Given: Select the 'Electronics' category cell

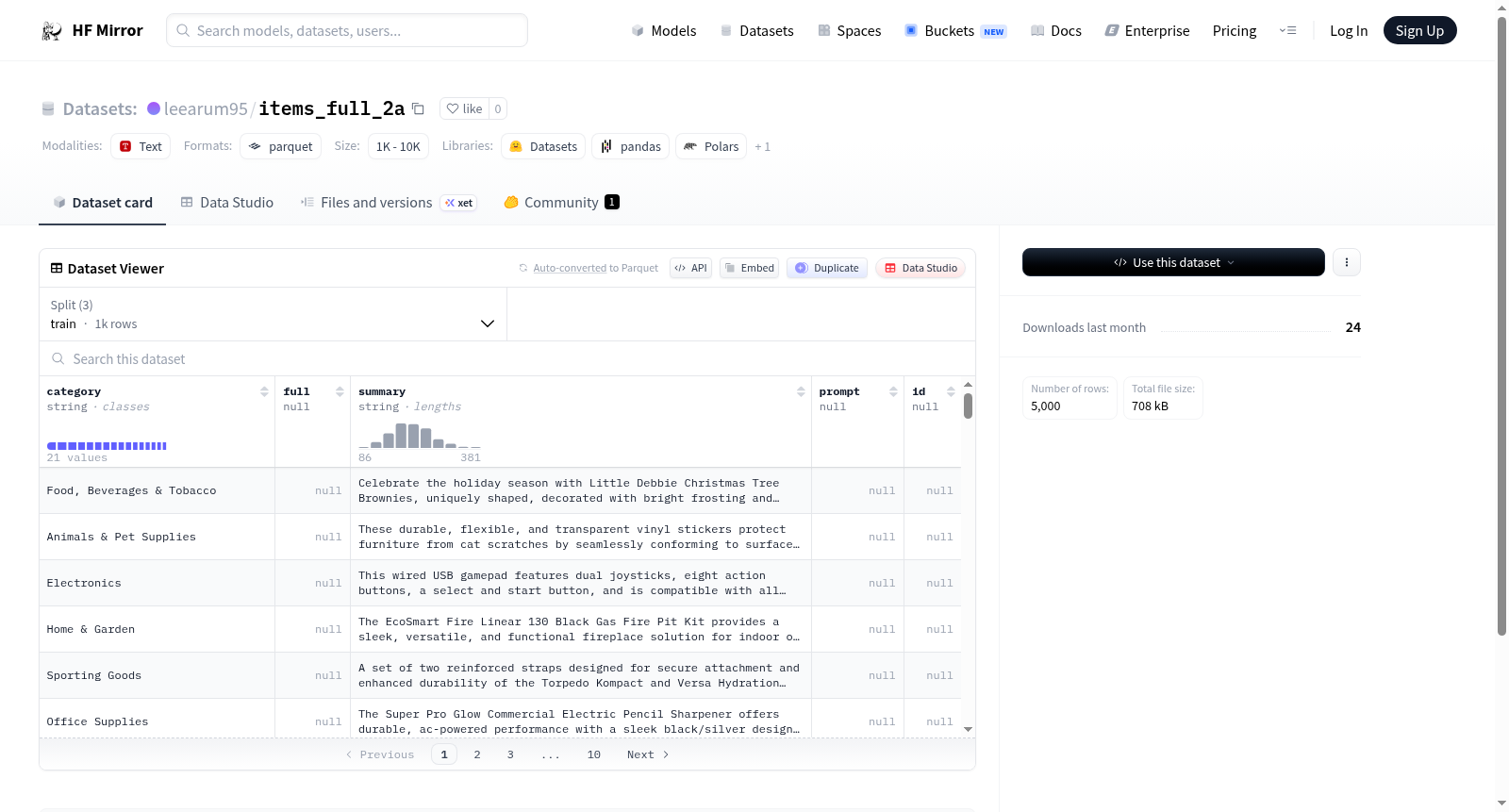Looking at the screenshot, I should pyautogui.click(x=158, y=583).
